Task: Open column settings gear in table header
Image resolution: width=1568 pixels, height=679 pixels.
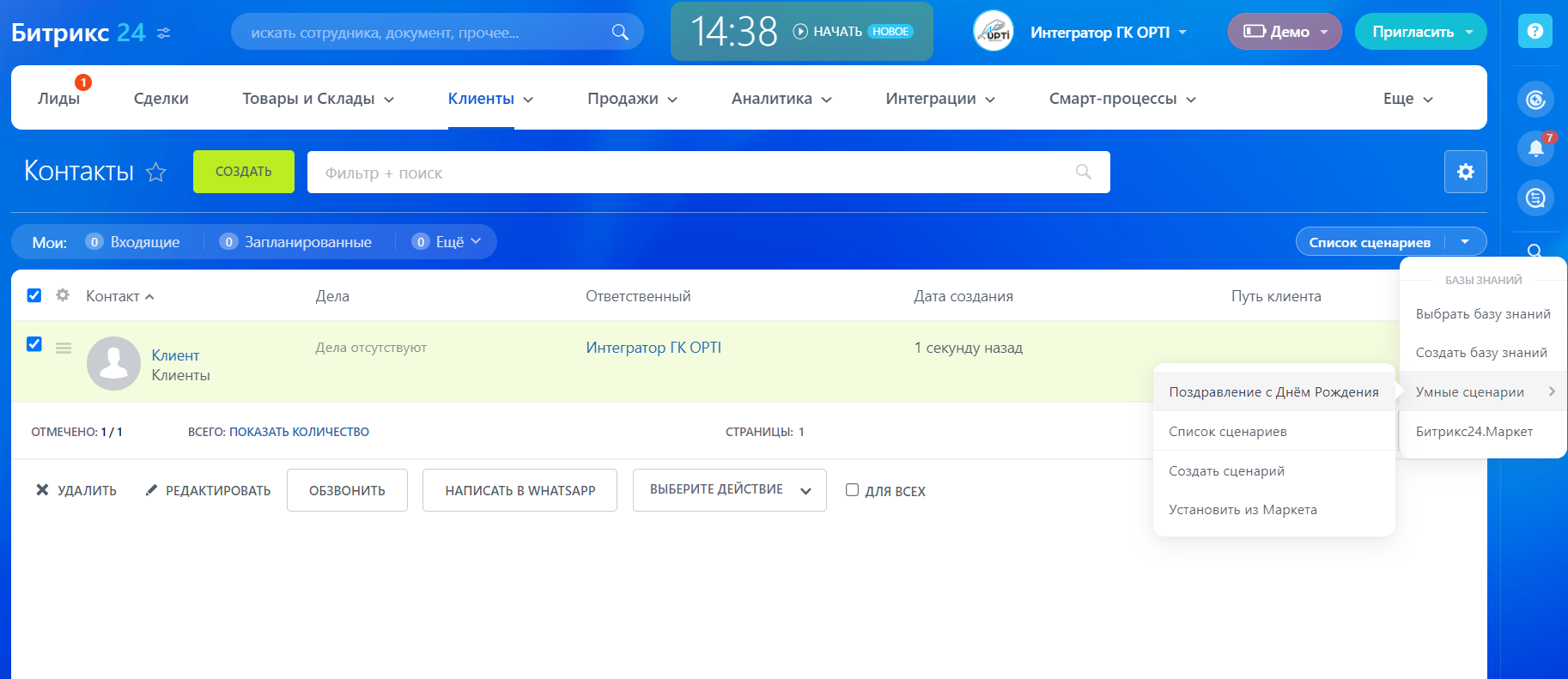Action: [63, 295]
